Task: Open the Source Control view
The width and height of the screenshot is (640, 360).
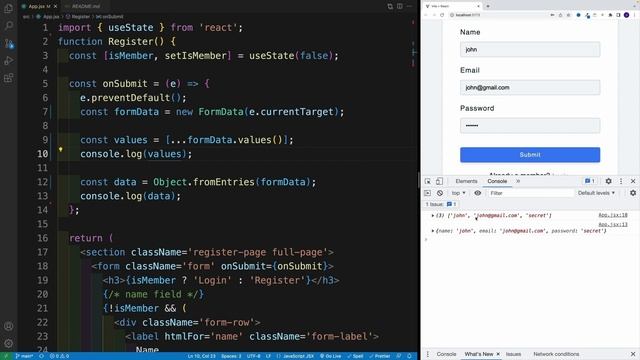Action: pyautogui.click(x=8, y=43)
